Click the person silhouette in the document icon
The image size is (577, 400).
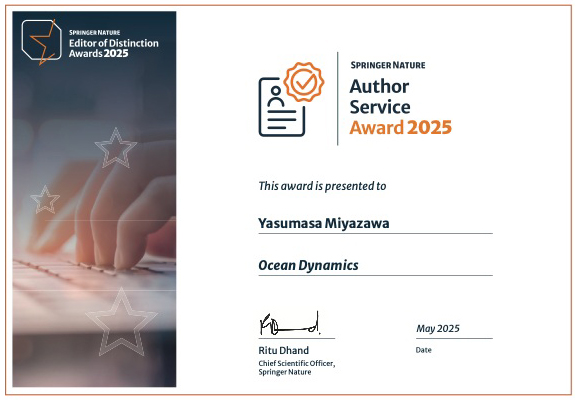(276, 96)
